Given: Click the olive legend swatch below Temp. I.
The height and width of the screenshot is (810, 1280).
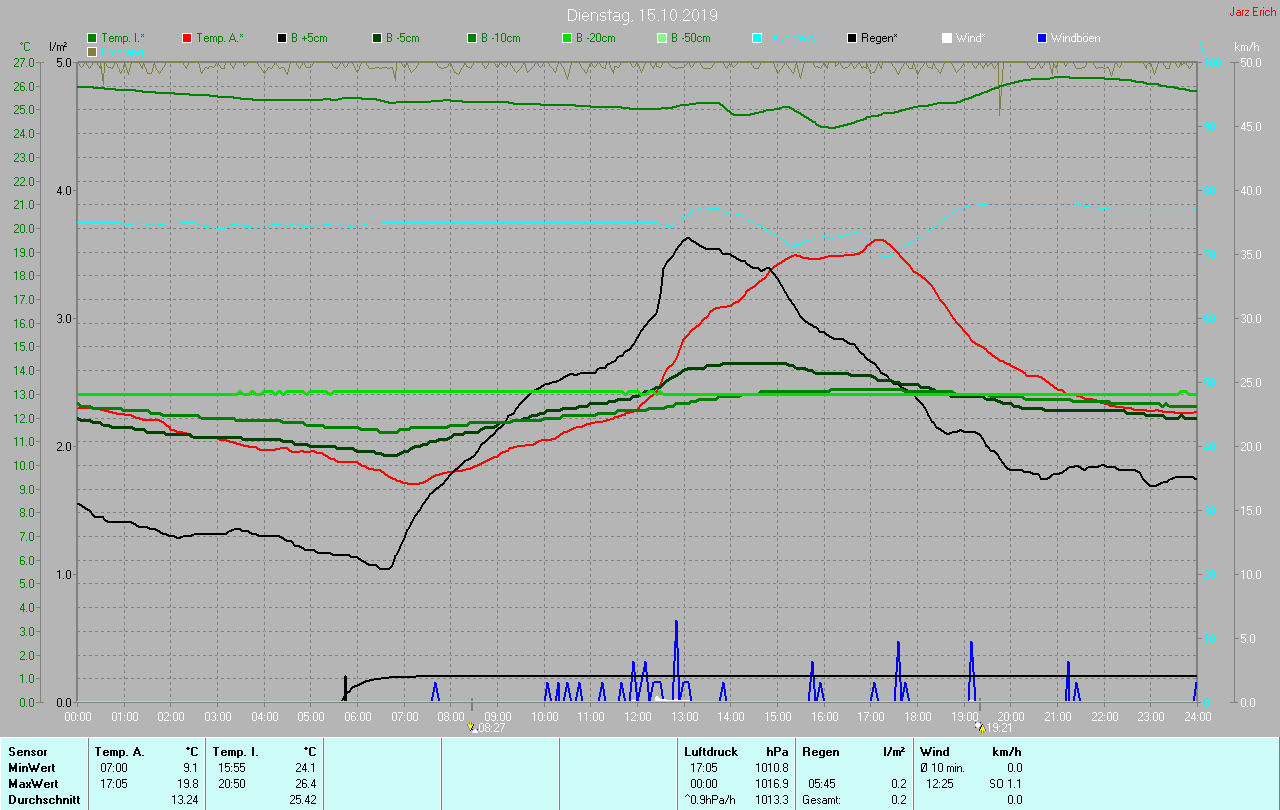Looking at the screenshot, I should (x=93, y=51).
